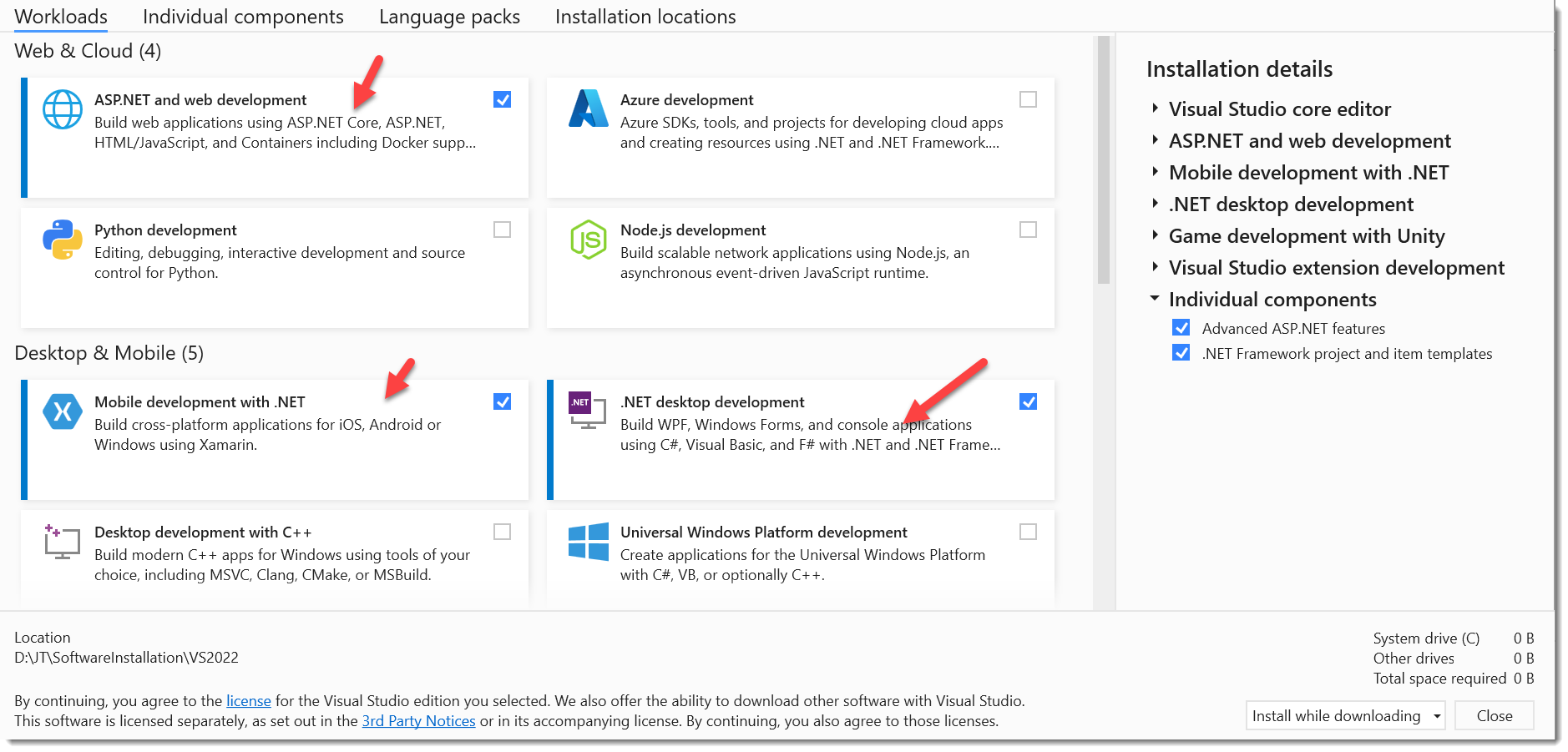Collapse the Individual components section
This screenshot has width=1568, height=752.
tap(1155, 299)
